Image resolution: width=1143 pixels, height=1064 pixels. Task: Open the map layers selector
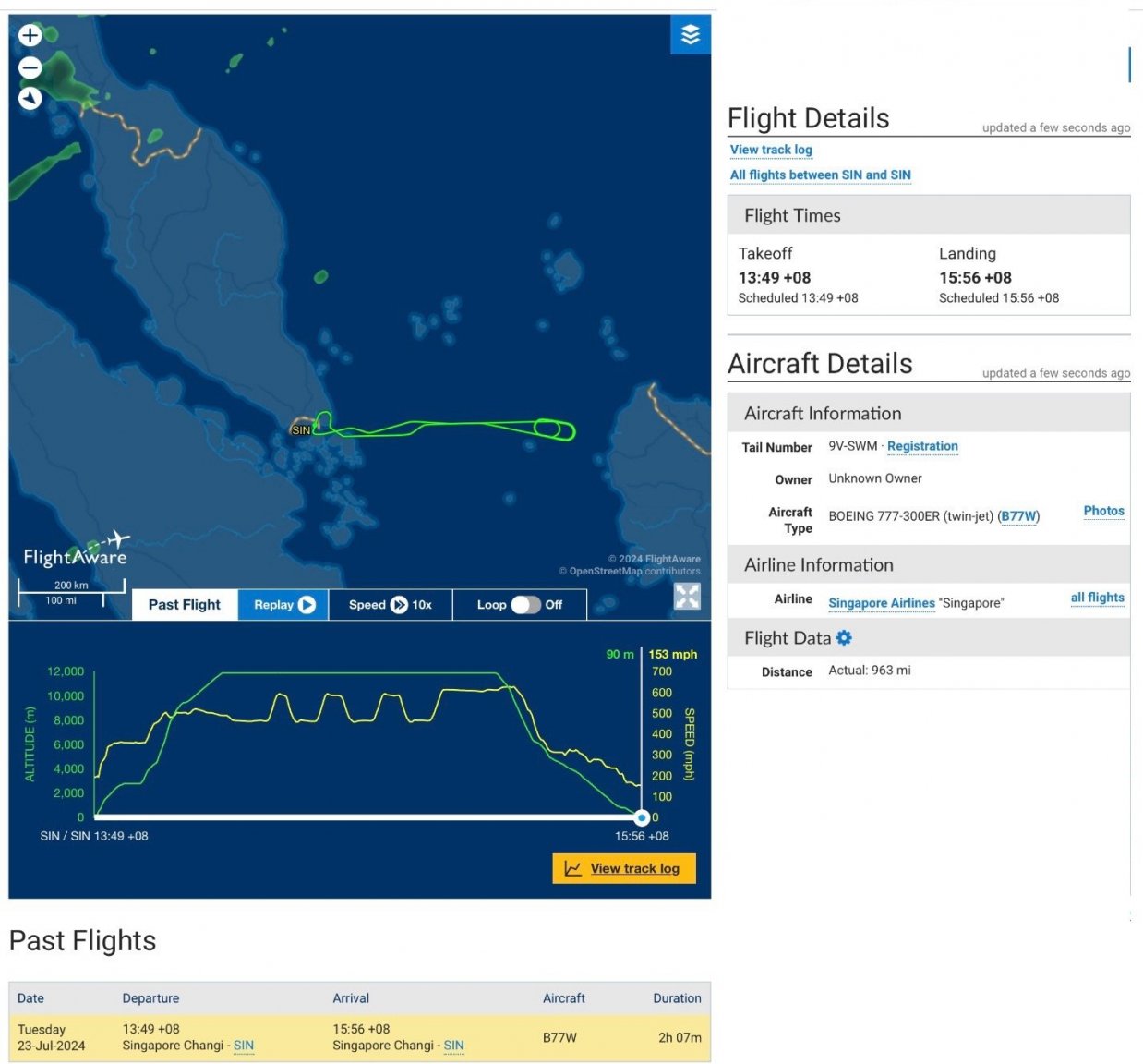[x=690, y=35]
